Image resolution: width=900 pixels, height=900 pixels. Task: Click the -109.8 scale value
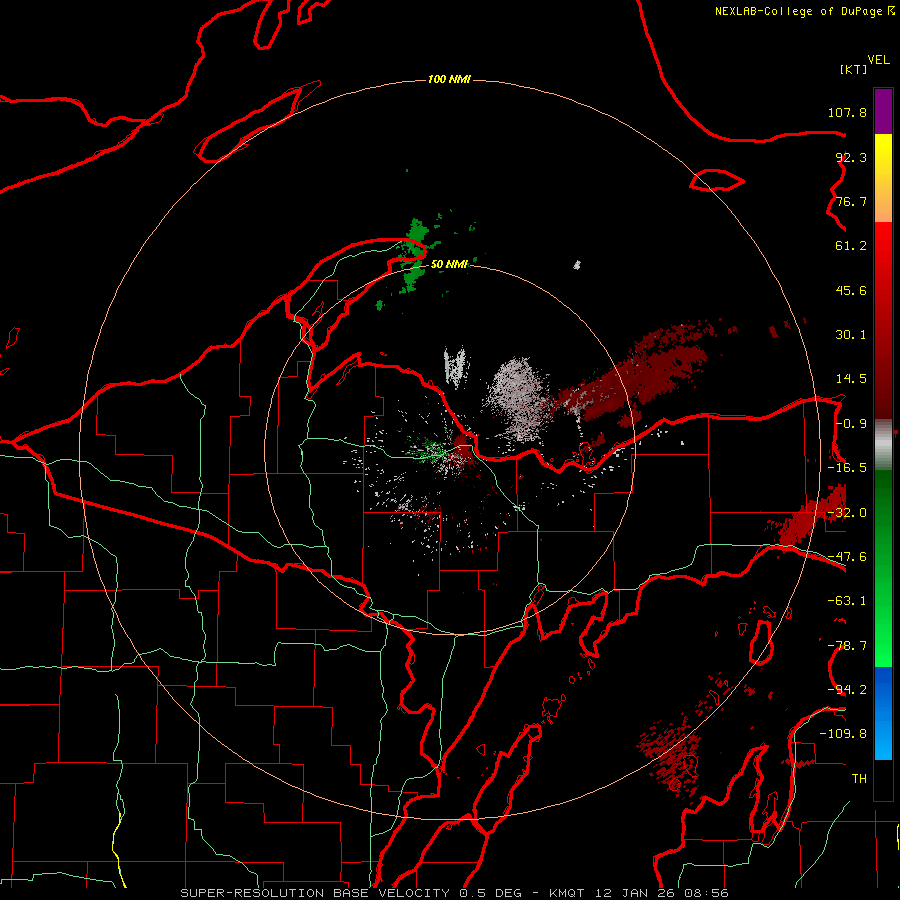(x=843, y=734)
